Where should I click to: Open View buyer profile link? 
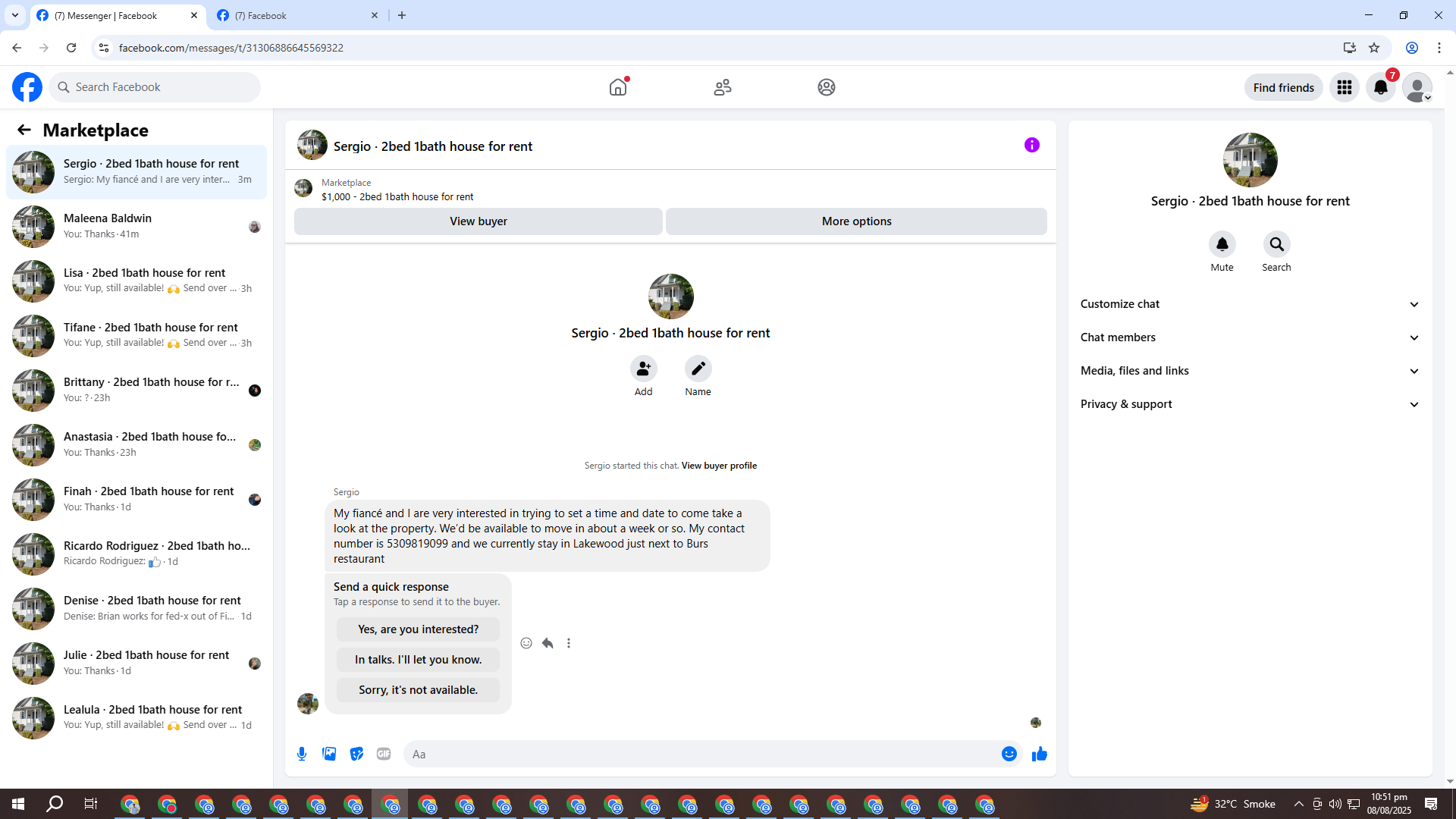719,466
